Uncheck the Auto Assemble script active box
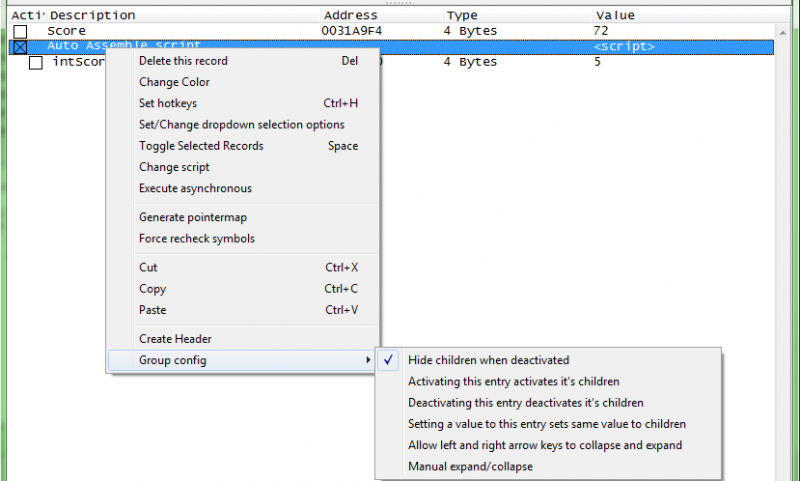800x481 pixels. (20, 47)
